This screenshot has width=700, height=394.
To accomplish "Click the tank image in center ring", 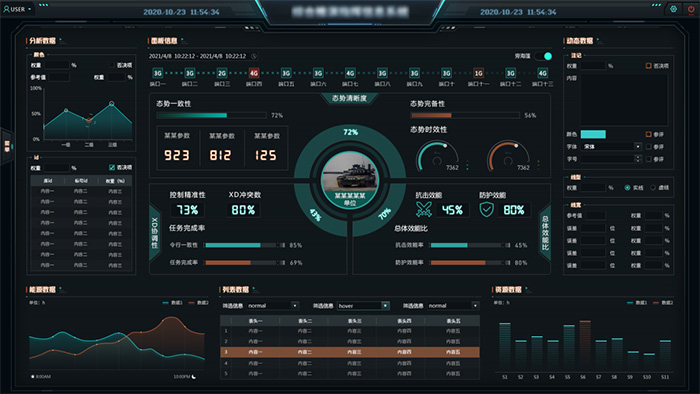I will pos(350,174).
